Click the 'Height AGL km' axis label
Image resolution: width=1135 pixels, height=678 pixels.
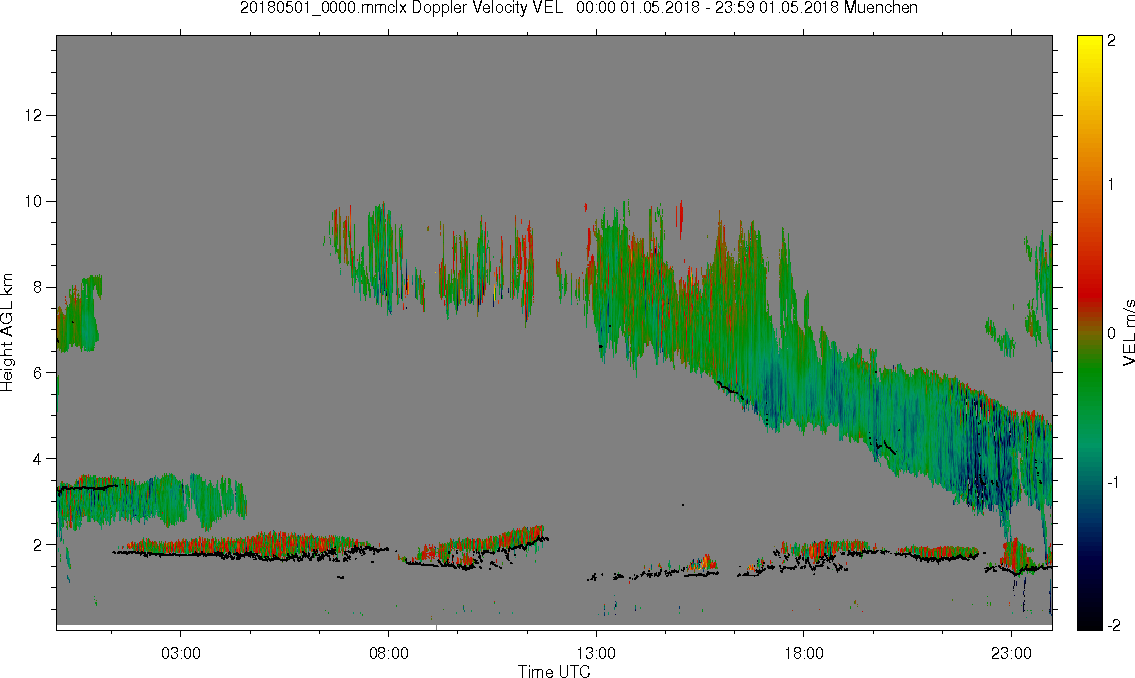[7, 332]
